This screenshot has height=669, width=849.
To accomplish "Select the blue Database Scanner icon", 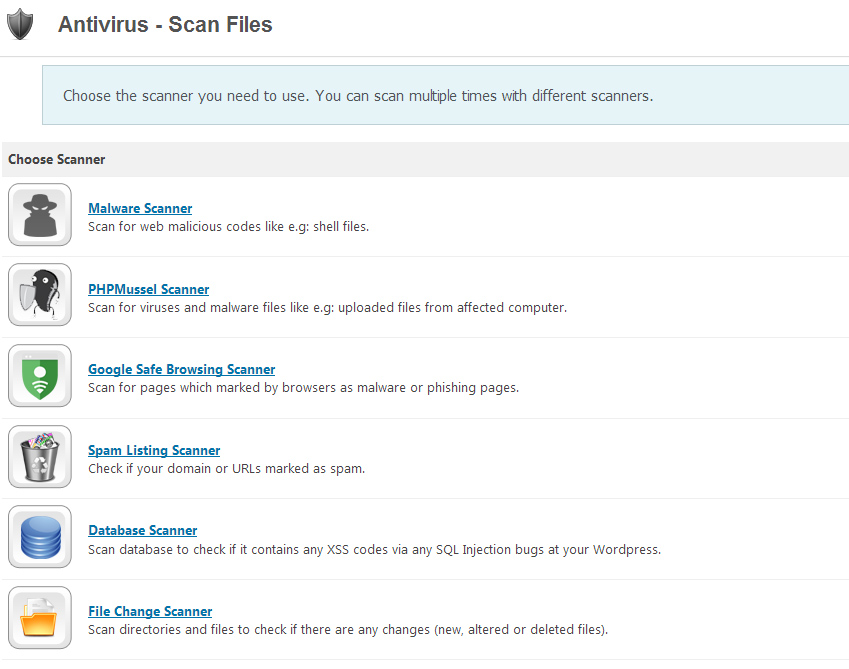I will (x=40, y=537).
